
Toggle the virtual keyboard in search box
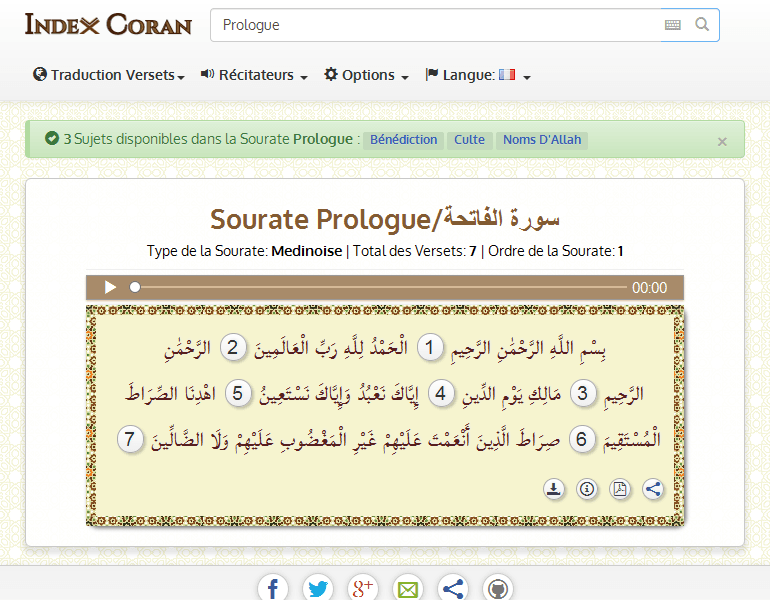pos(673,25)
